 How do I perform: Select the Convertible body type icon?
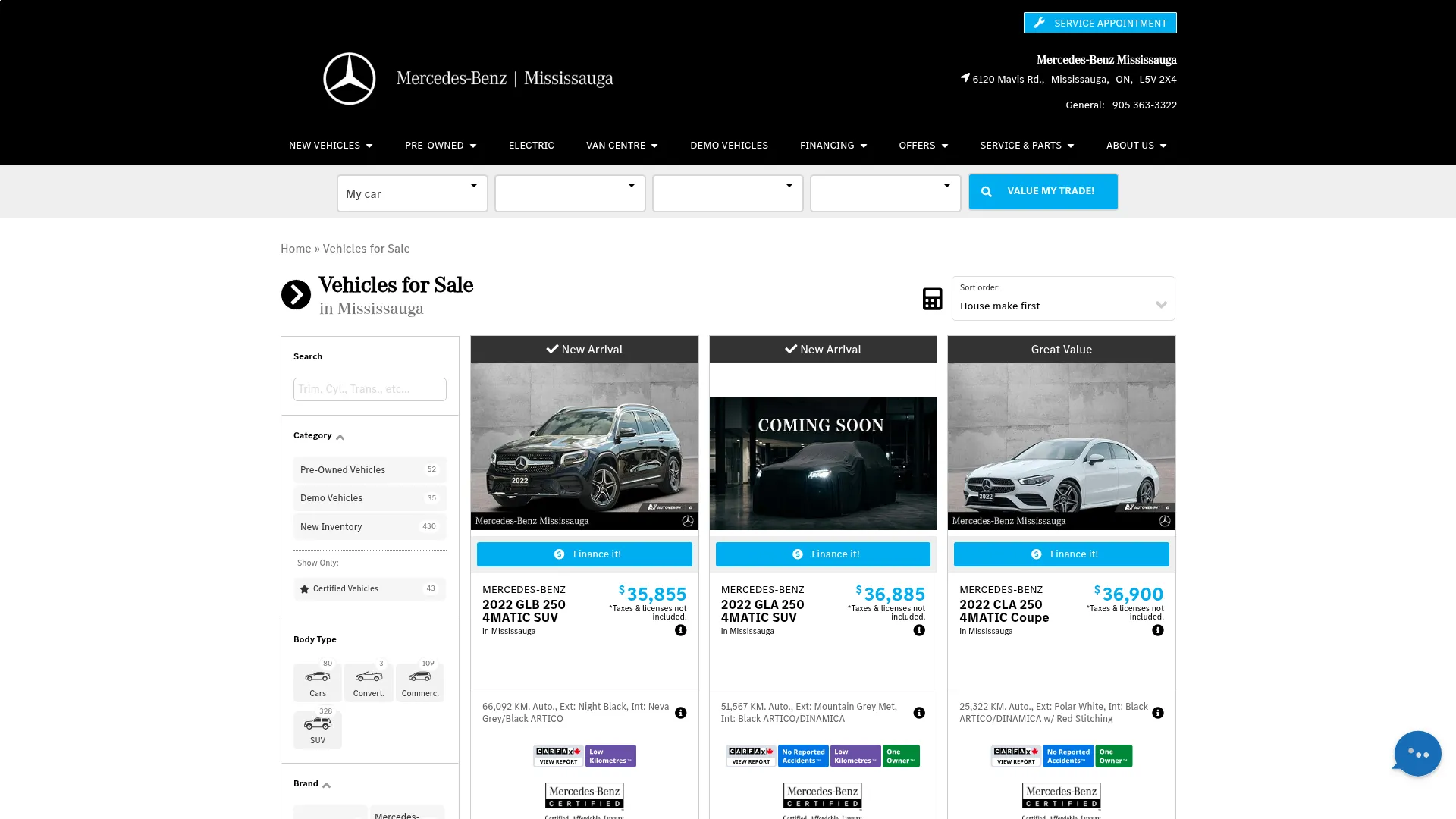pyautogui.click(x=369, y=682)
